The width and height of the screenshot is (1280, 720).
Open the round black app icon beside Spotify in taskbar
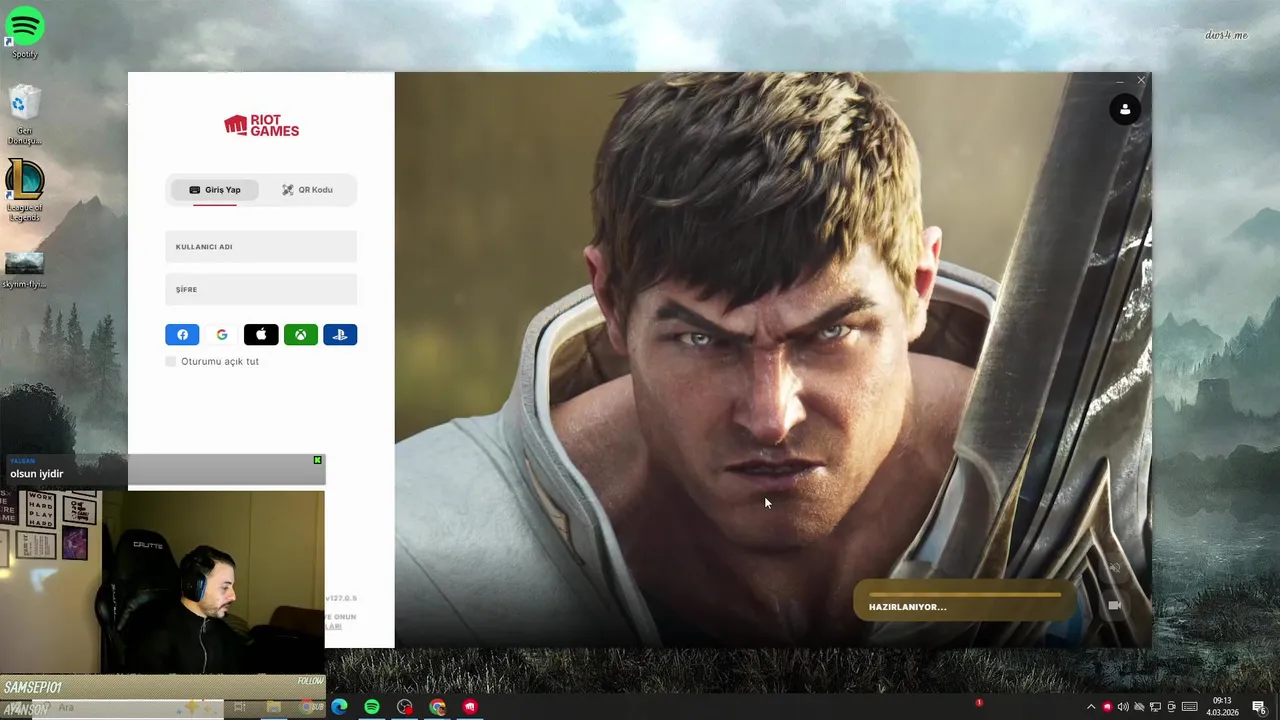[405, 707]
